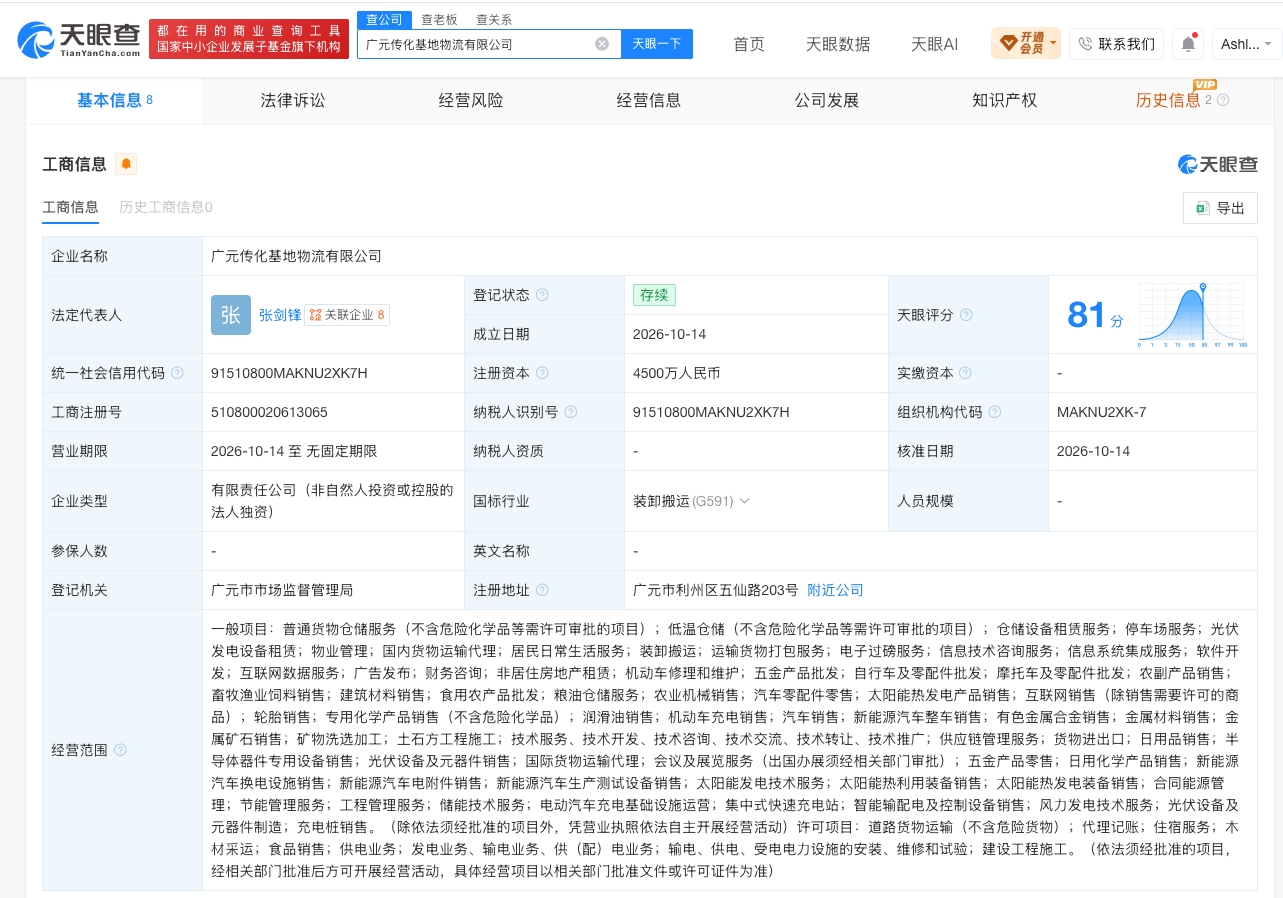Screen dimensions: 1283x898
Task: Open 天眼数据 in the header navigation
Action: tap(838, 44)
